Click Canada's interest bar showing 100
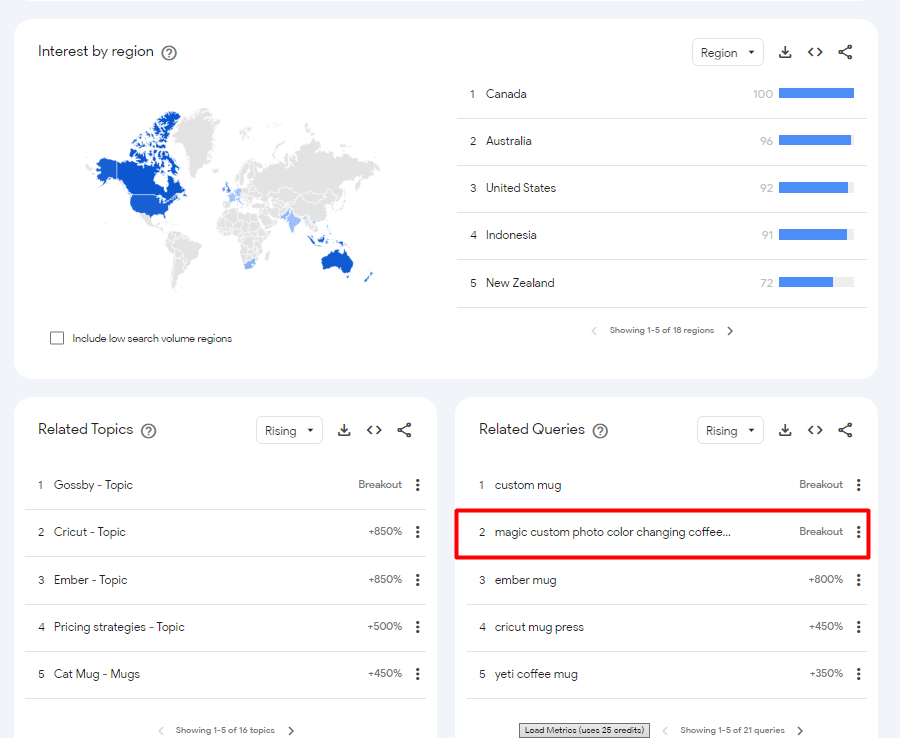The height and width of the screenshot is (738, 900). pyautogui.click(x=816, y=94)
